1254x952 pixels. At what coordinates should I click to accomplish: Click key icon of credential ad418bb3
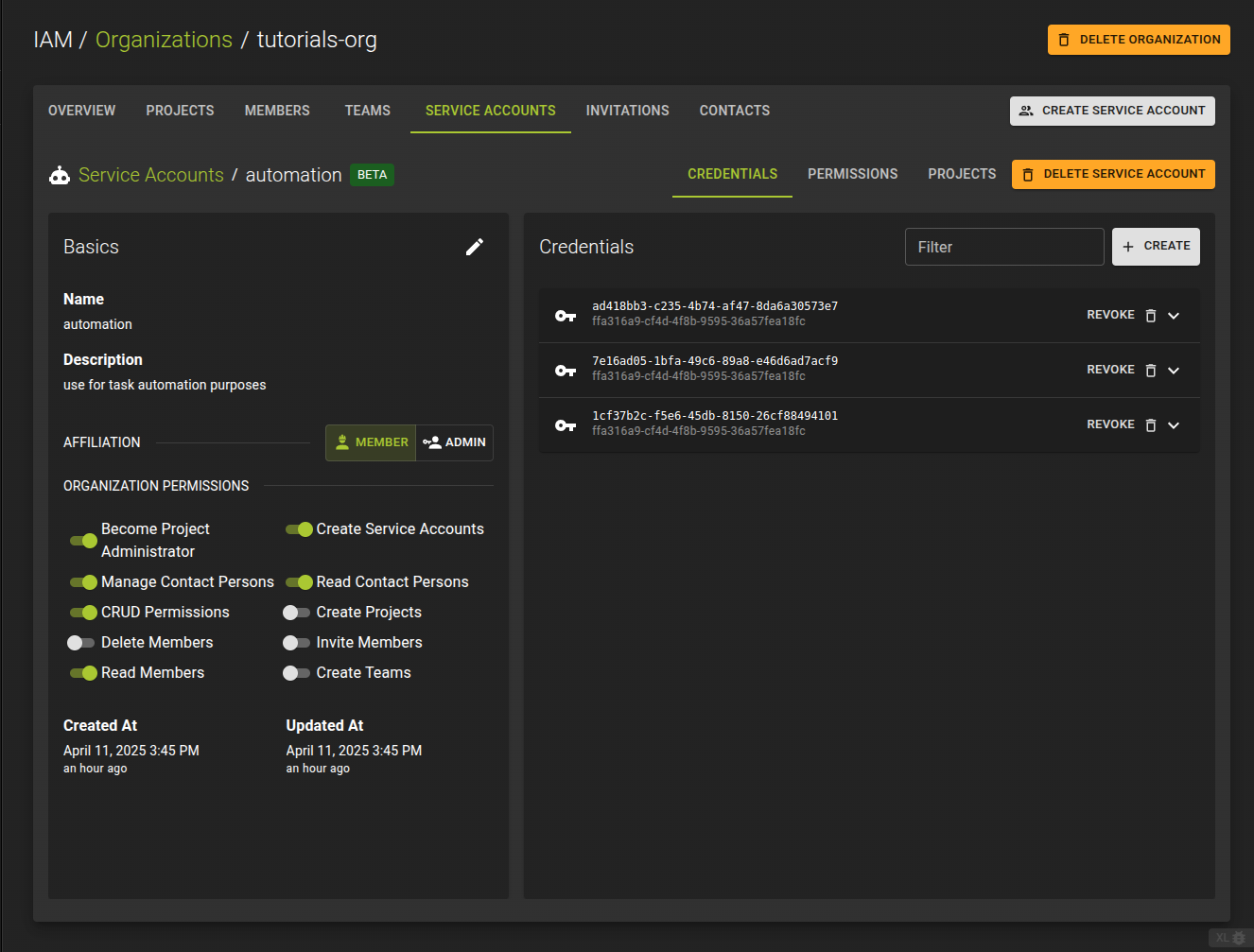(x=566, y=316)
